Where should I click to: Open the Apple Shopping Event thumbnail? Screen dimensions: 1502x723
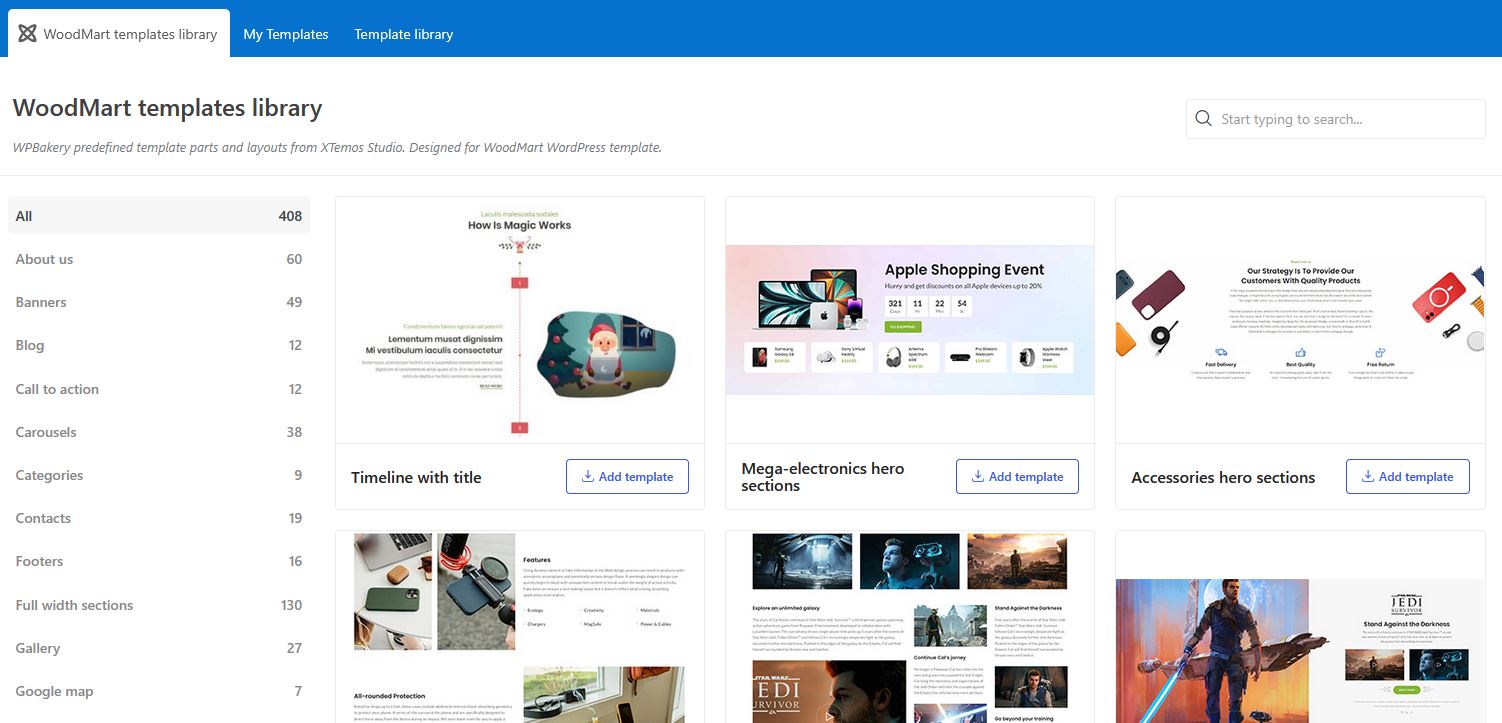click(910, 320)
